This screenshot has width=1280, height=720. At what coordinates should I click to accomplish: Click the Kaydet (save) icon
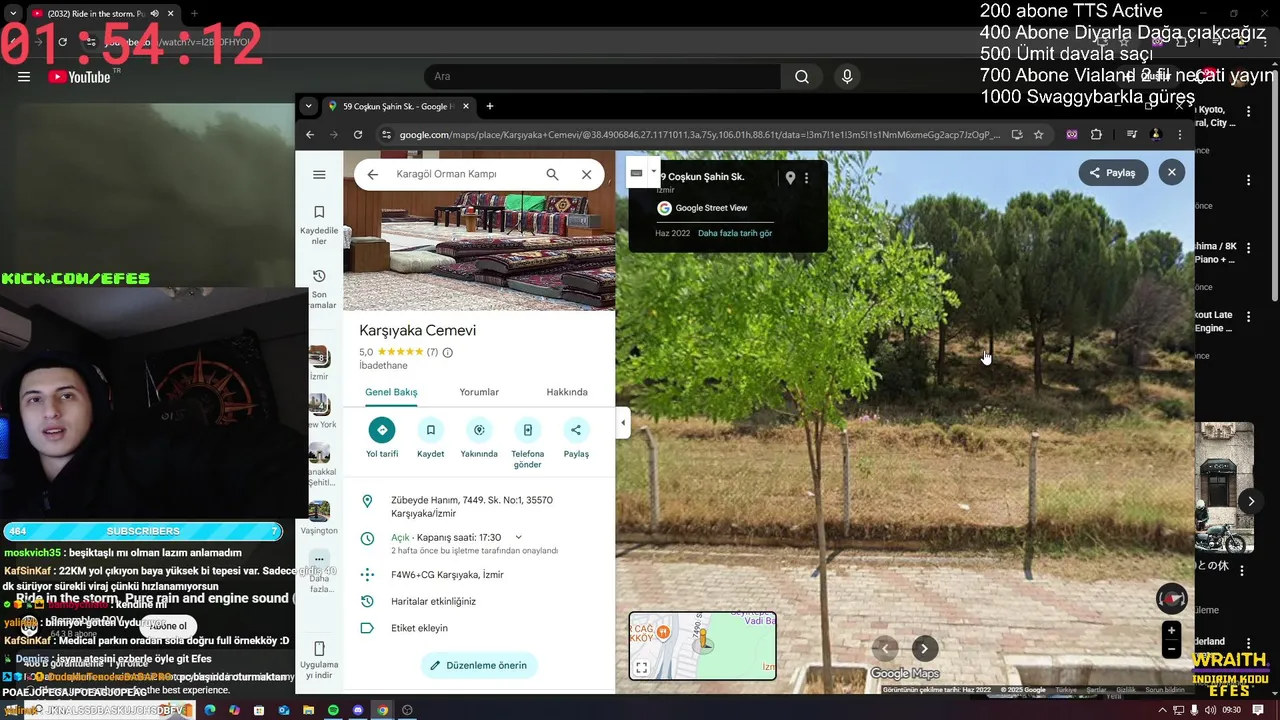430,430
